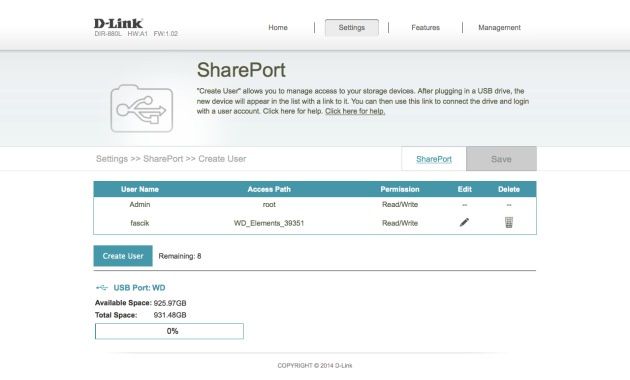
Task: Click the Access Path column header
Action: (x=269, y=189)
